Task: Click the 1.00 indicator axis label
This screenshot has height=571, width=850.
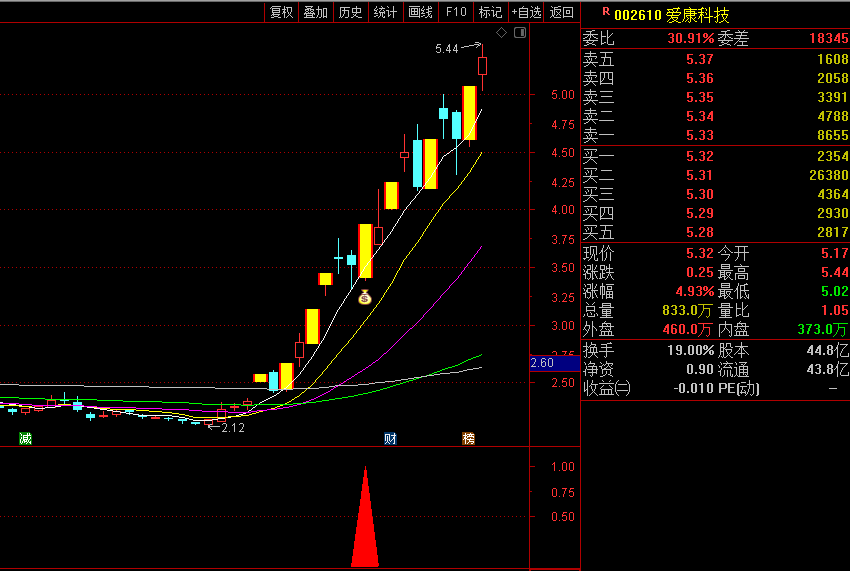Action: (563, 466)
